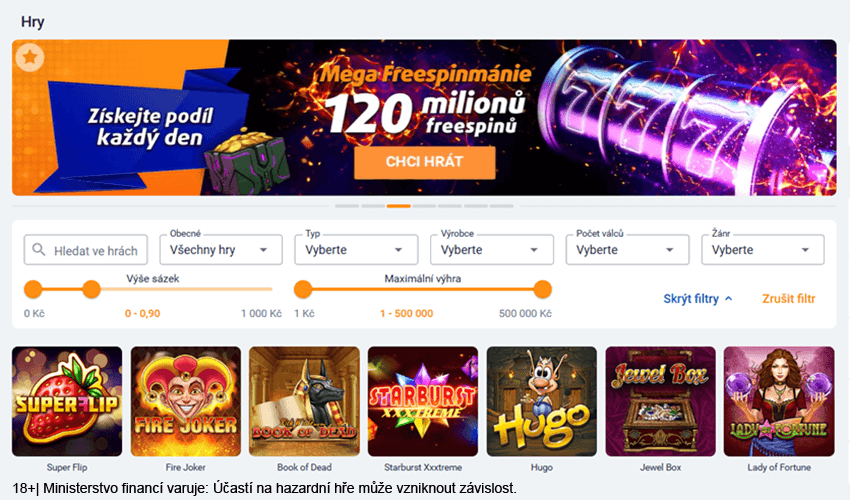Open the Super Flip game thumbnail
The width and height of the screenshot is (850, 500).
67,401
